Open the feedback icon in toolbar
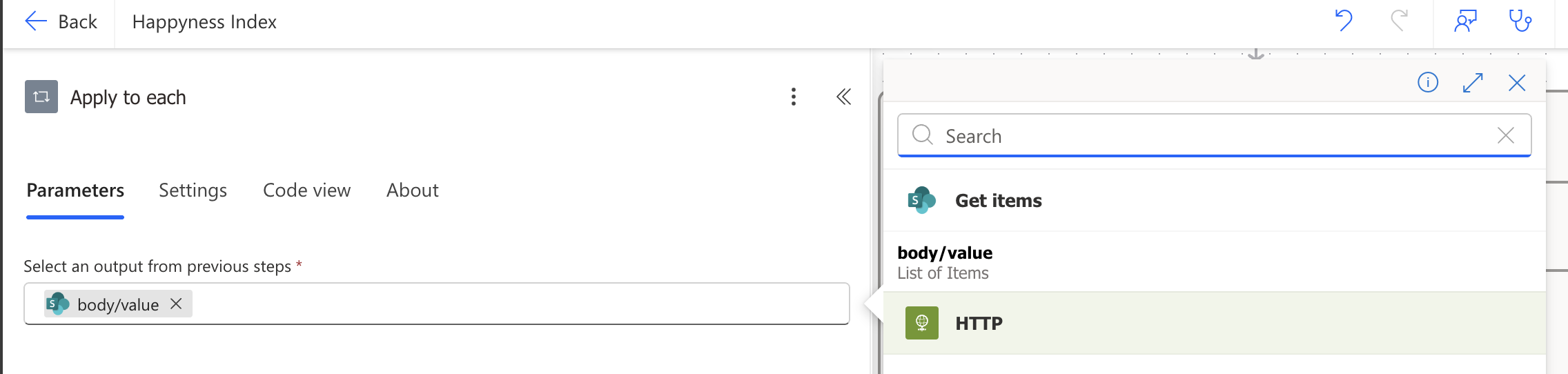This screenshot has height=374, width=1568. pyautogui.click(x=1465, y=21)
